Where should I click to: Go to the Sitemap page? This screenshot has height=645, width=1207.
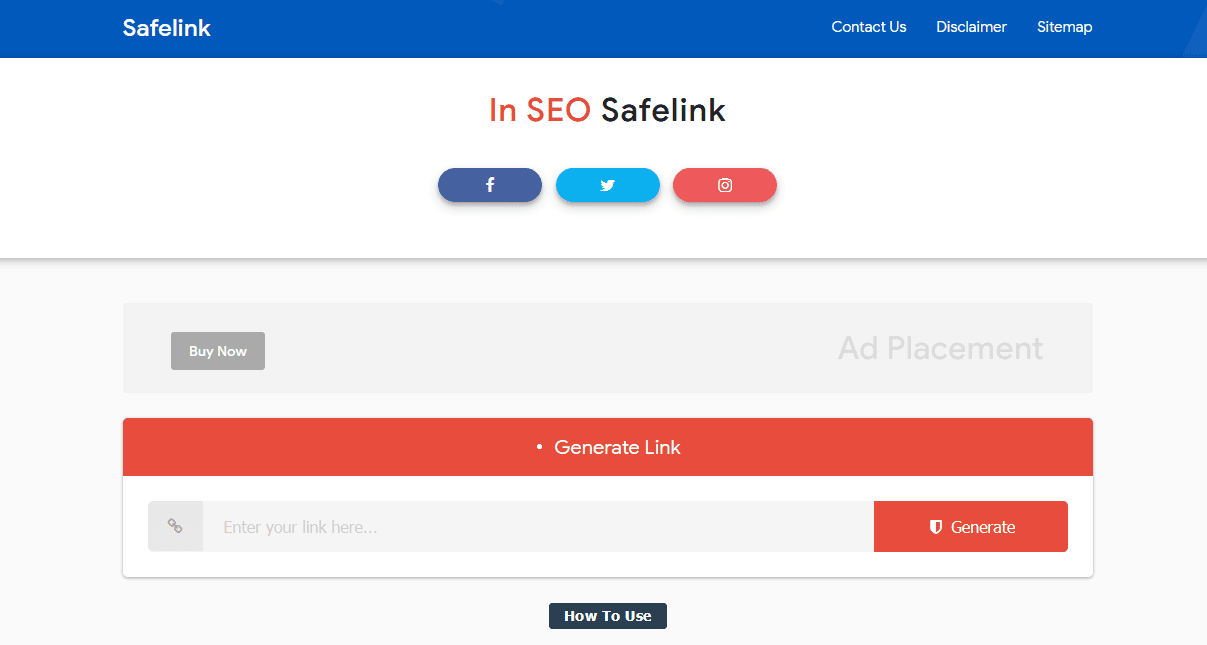pos(1064,27)
